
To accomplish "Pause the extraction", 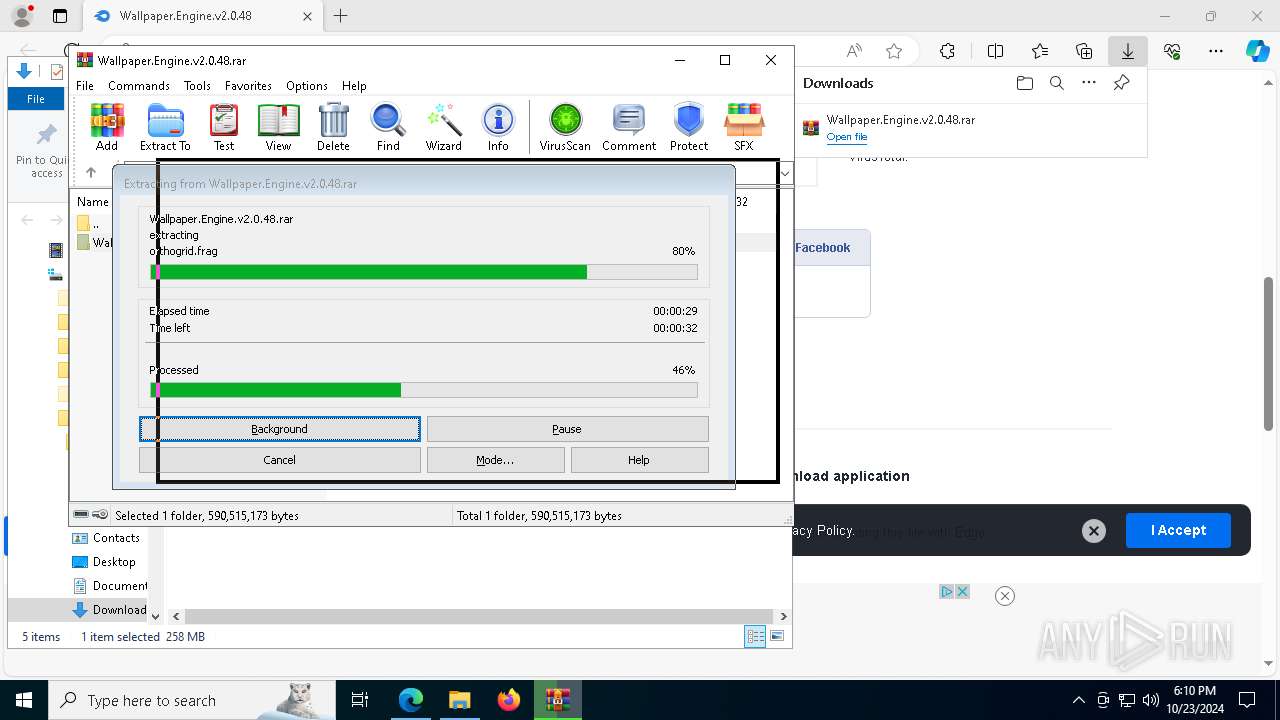I will coord(567,429).
